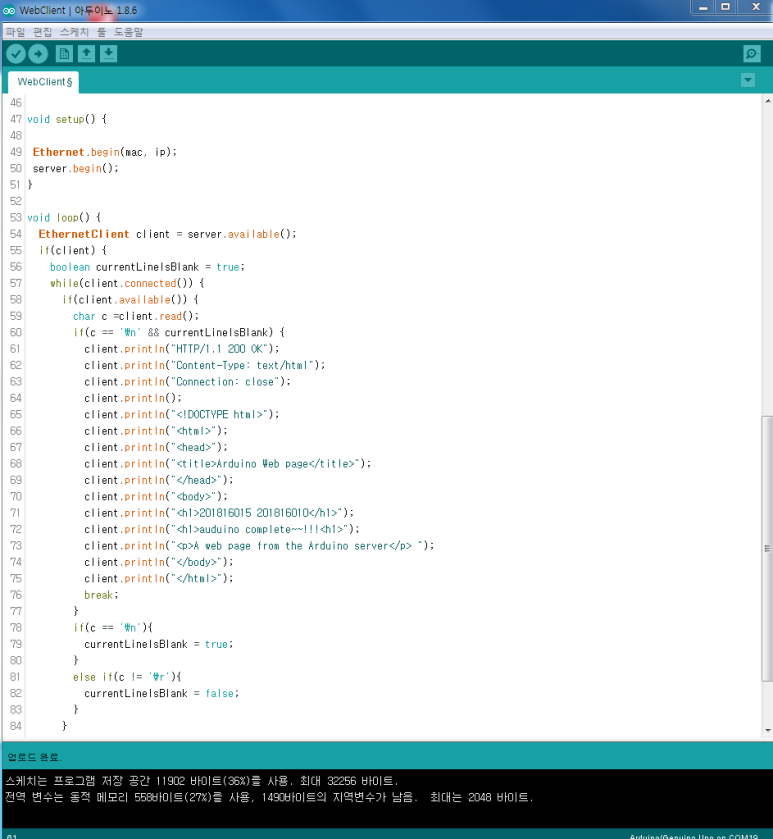Open the Serial Monitor icon

(x=752, y=54)
